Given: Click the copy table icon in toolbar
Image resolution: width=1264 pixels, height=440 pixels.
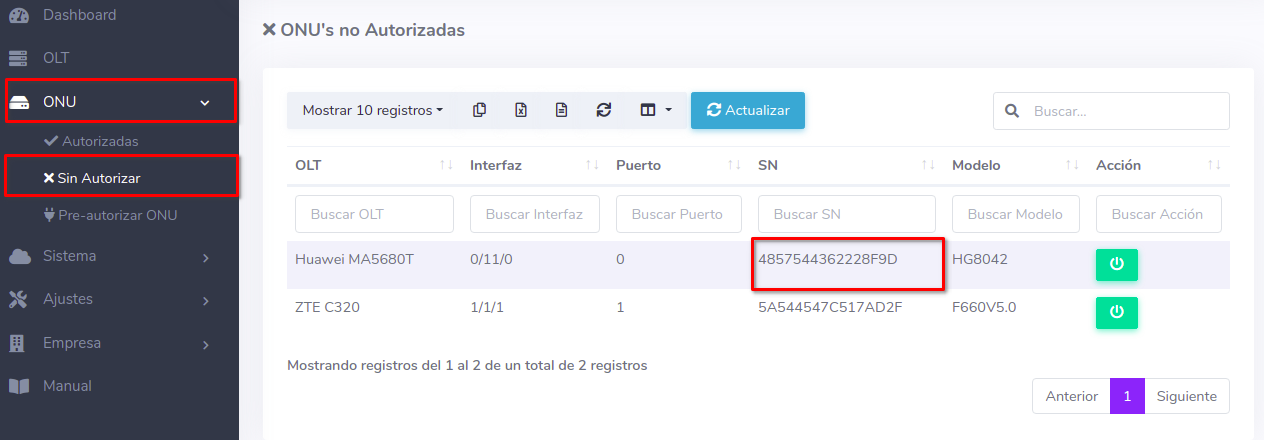Looking at the screenshot, I should point(480,111).
